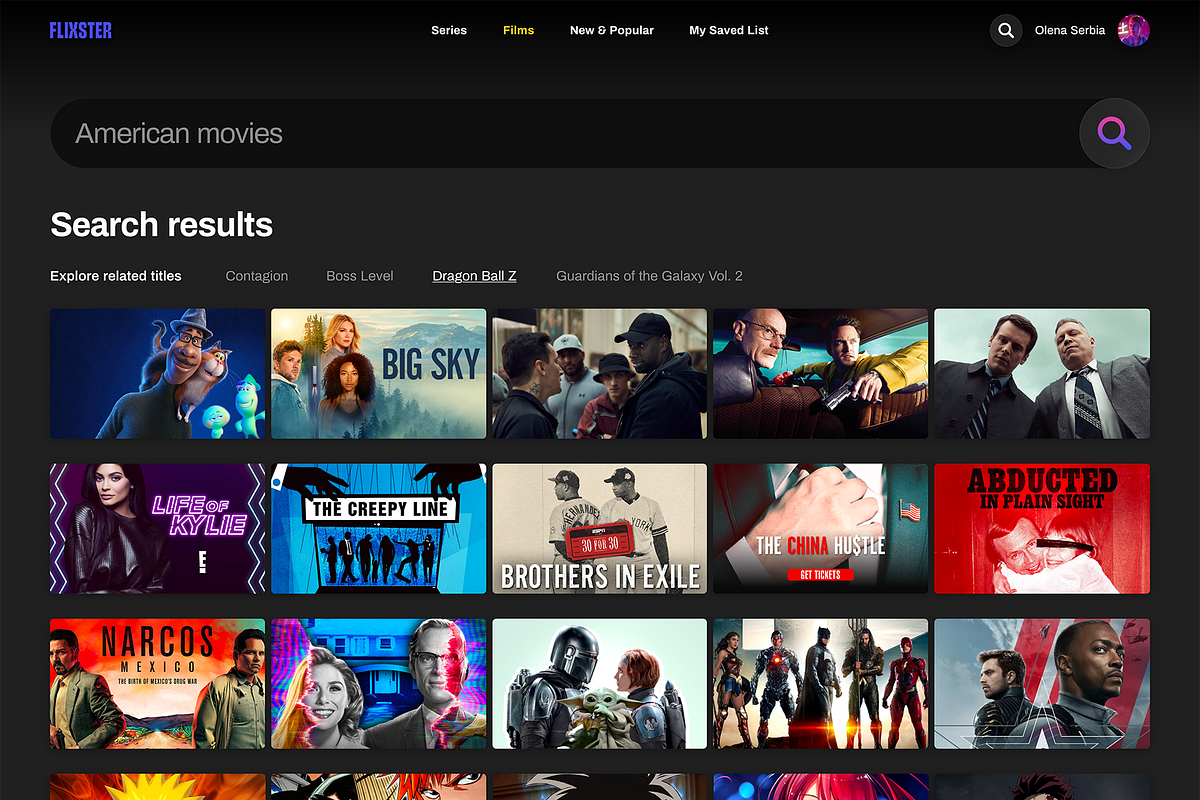The width and height of the screenshot is (1200, 800).
Task: Open the animated Soul movie thumbnail
Action: pos(158,373)
